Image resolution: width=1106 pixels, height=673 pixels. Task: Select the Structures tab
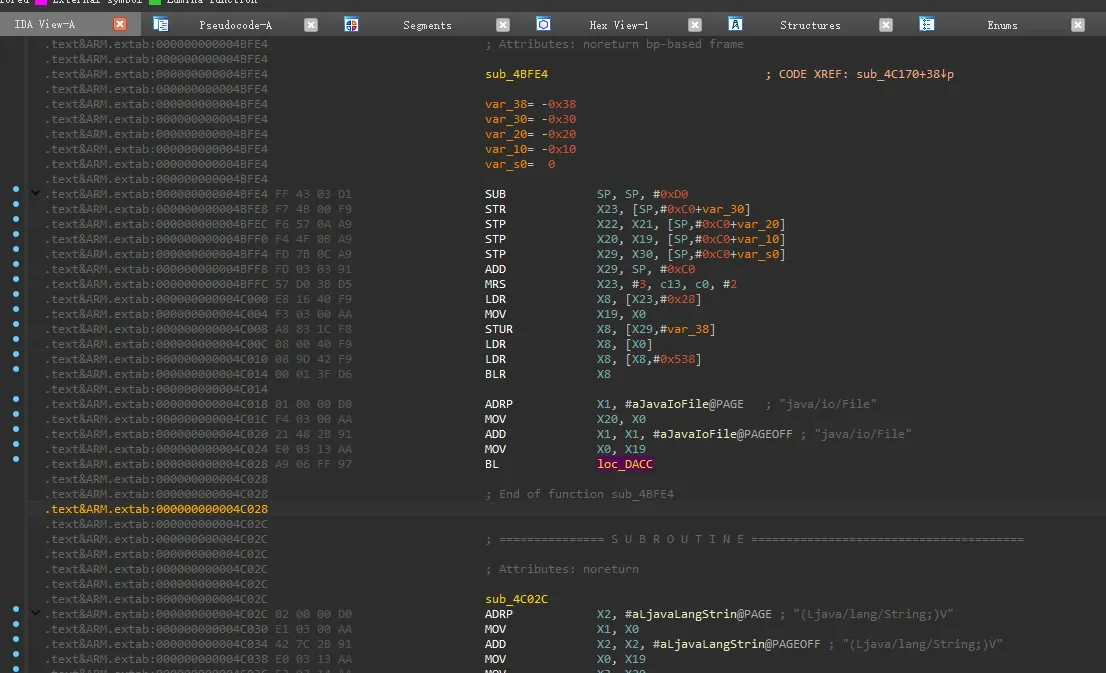click(x=810, y=25)
